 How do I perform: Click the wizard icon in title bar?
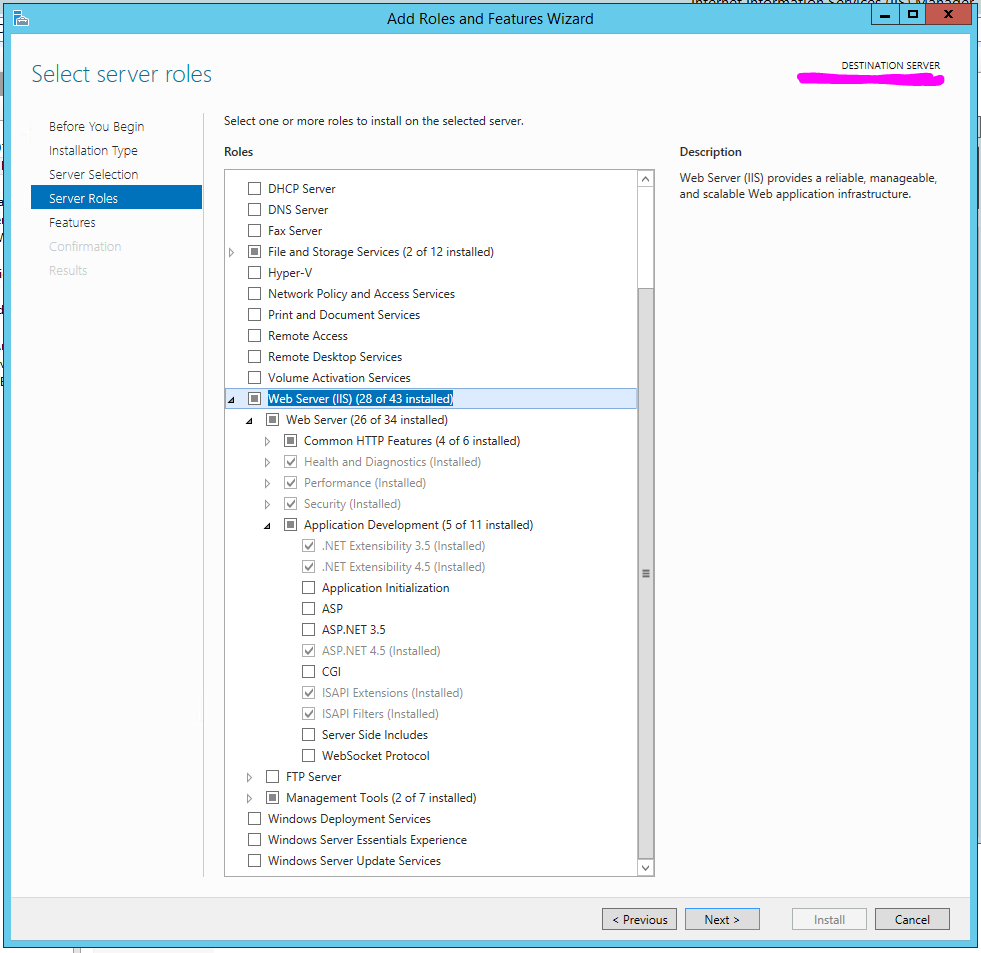click(x=21, y=18)
